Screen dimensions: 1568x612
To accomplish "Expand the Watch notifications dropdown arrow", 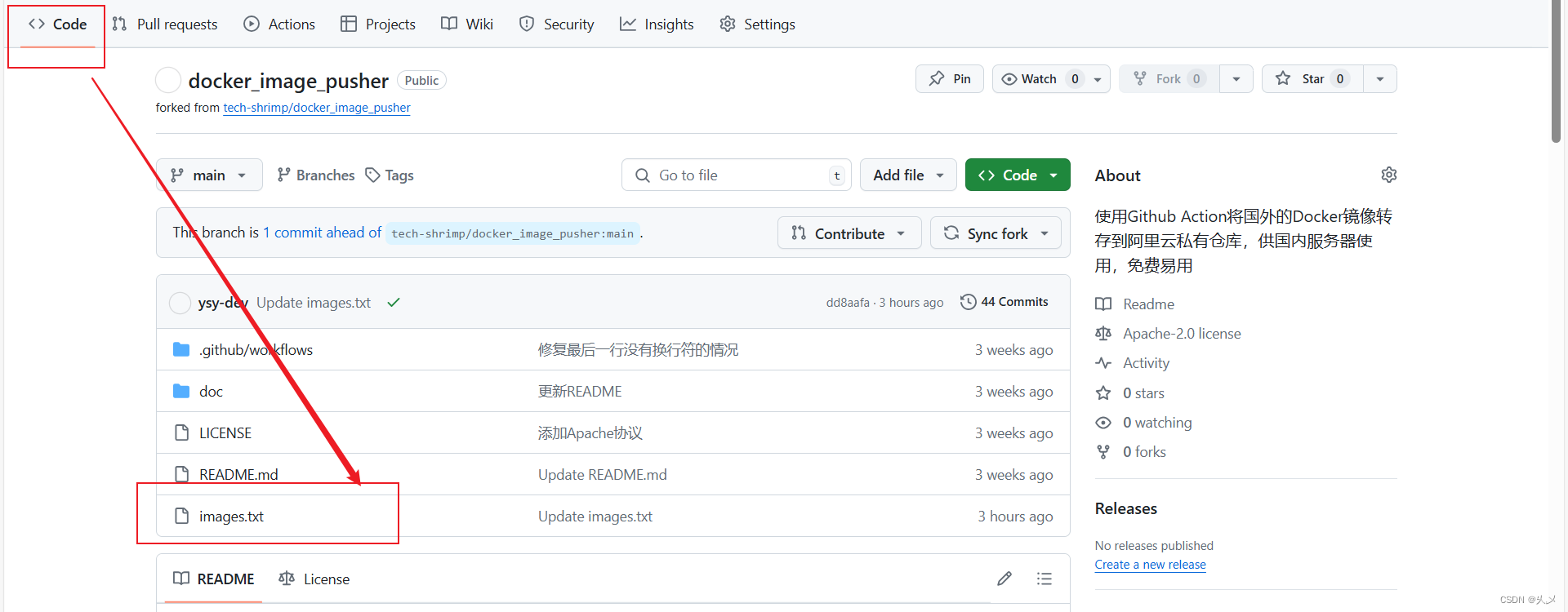I will click(x=1098, y=79).
